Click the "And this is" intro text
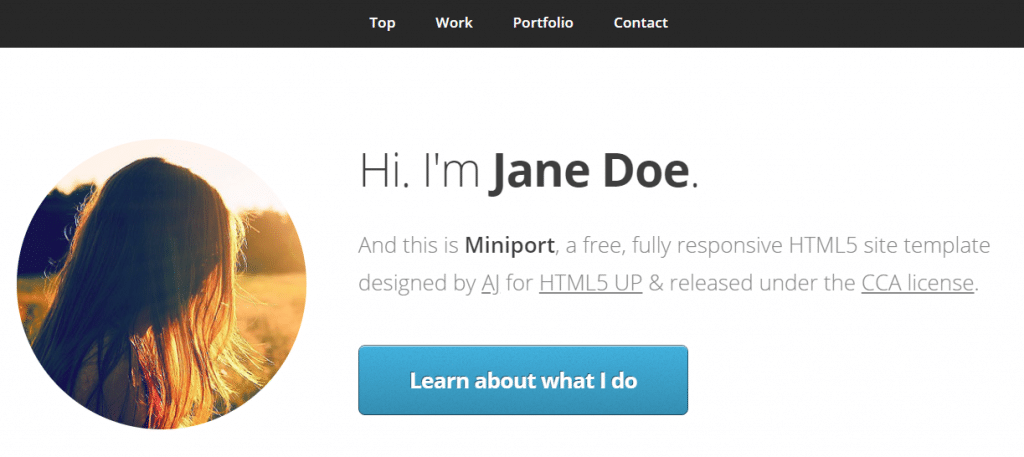This screenshot has height=457, width=1024. pos(408,246)
